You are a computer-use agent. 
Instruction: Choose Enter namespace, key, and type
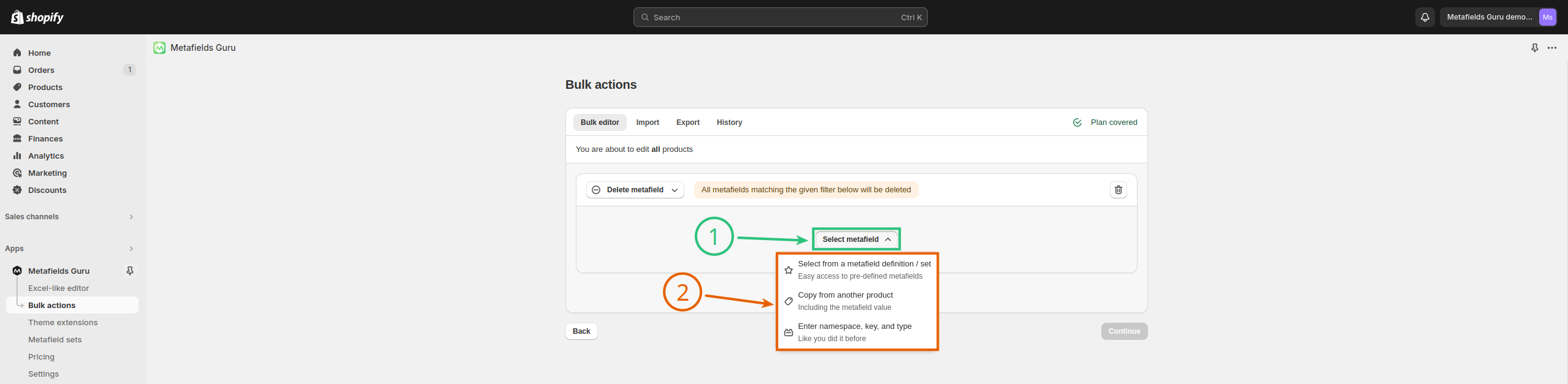click(x=857, y=333)
